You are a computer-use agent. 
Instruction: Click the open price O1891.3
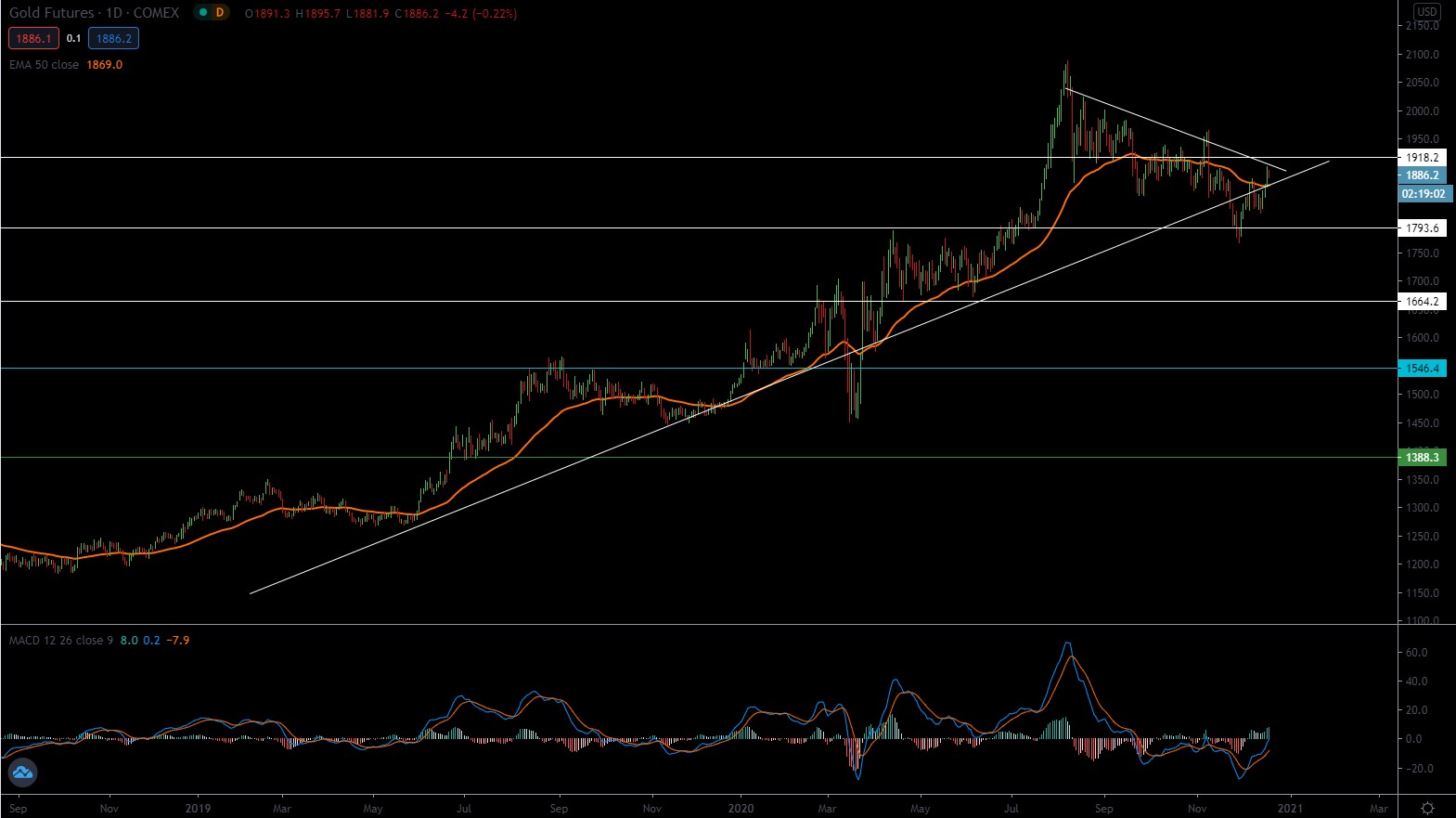click(x=267, y=14)
